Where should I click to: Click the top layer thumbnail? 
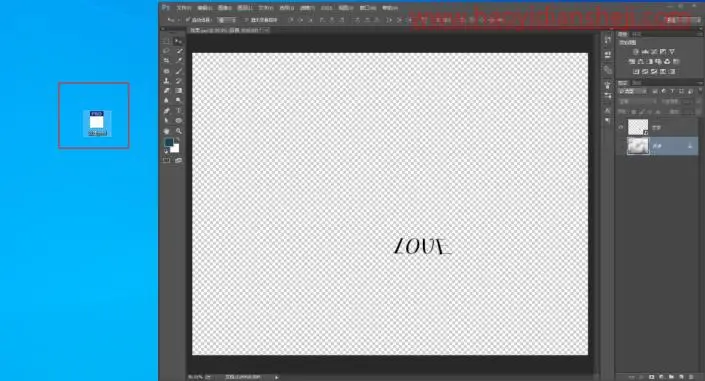click(x=638, y=127)
